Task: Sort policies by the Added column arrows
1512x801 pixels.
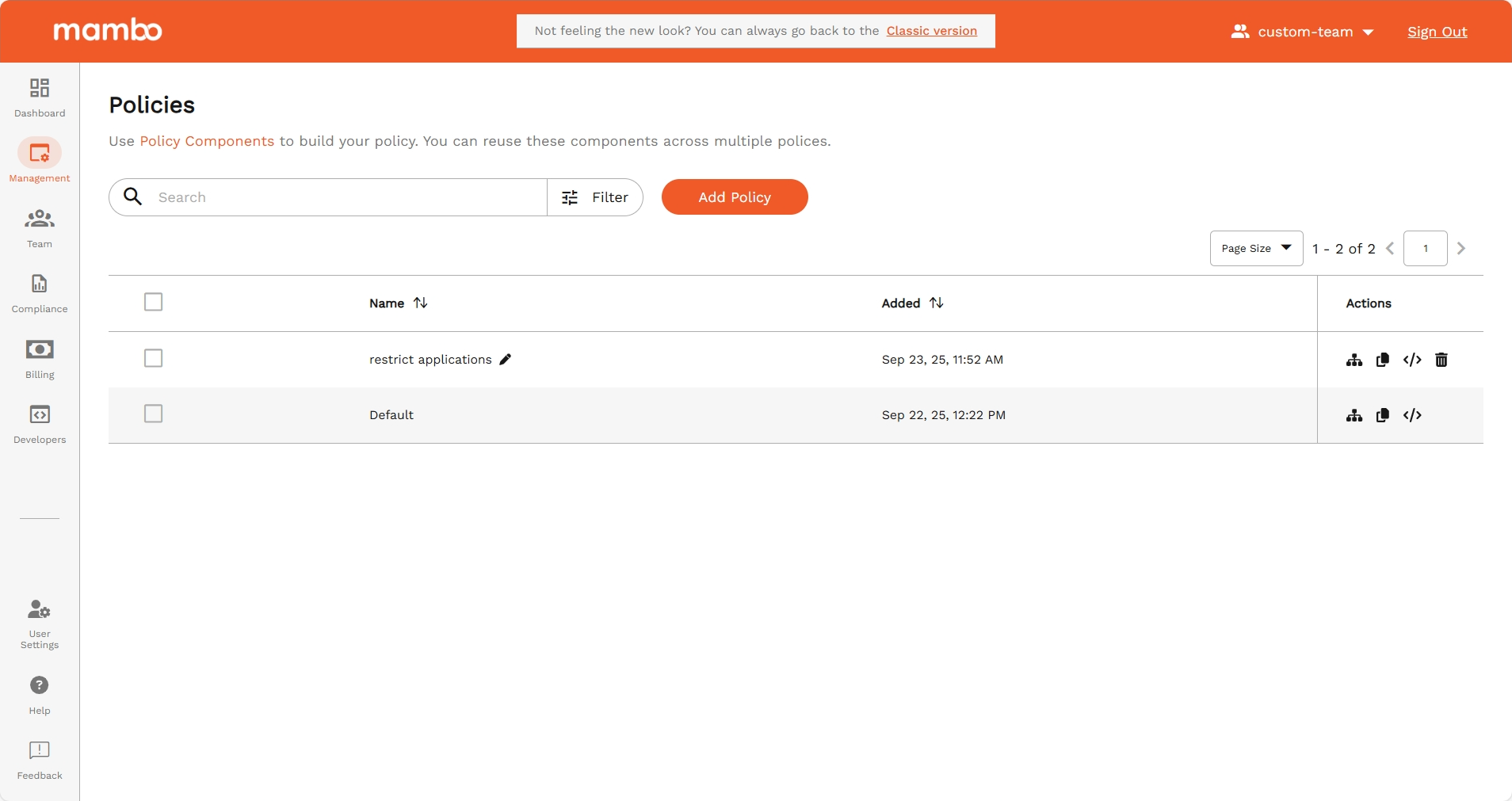Action: coord(937,303)
